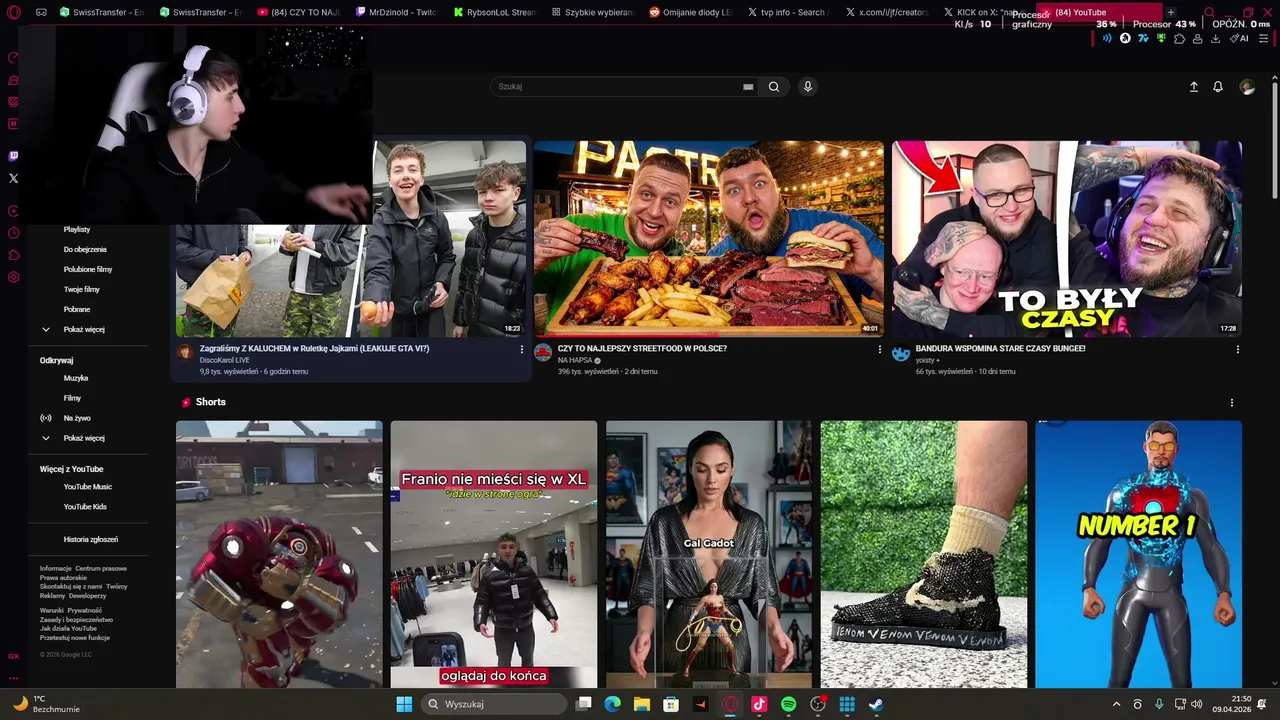Click the "Prywatność" footer link
Image resolution: width=1280 pixels, height=720 pixels.
click(85, 610)
